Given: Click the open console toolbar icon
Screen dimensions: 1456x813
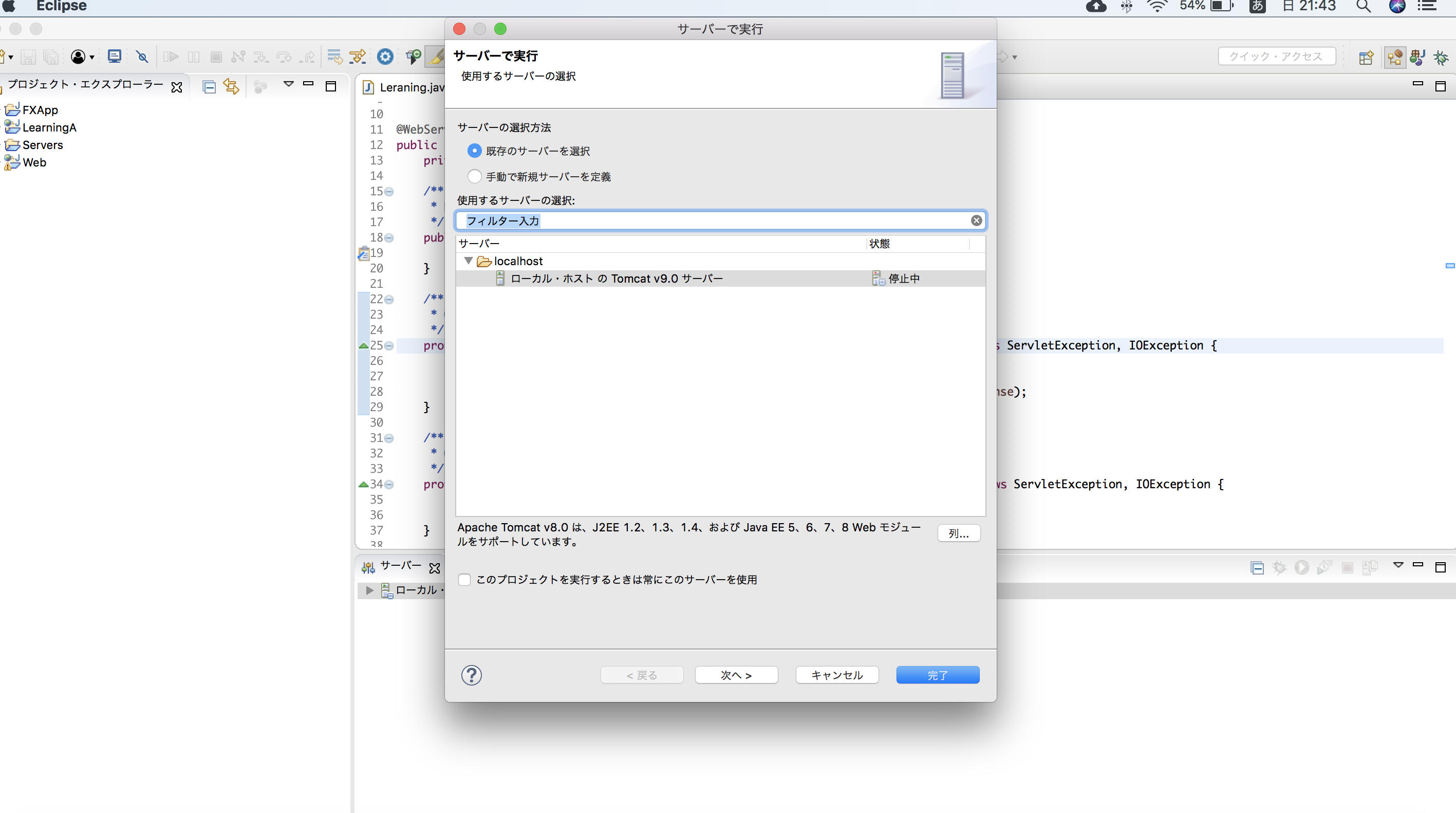Looking at the screenshot, I should tap(114, 57).
